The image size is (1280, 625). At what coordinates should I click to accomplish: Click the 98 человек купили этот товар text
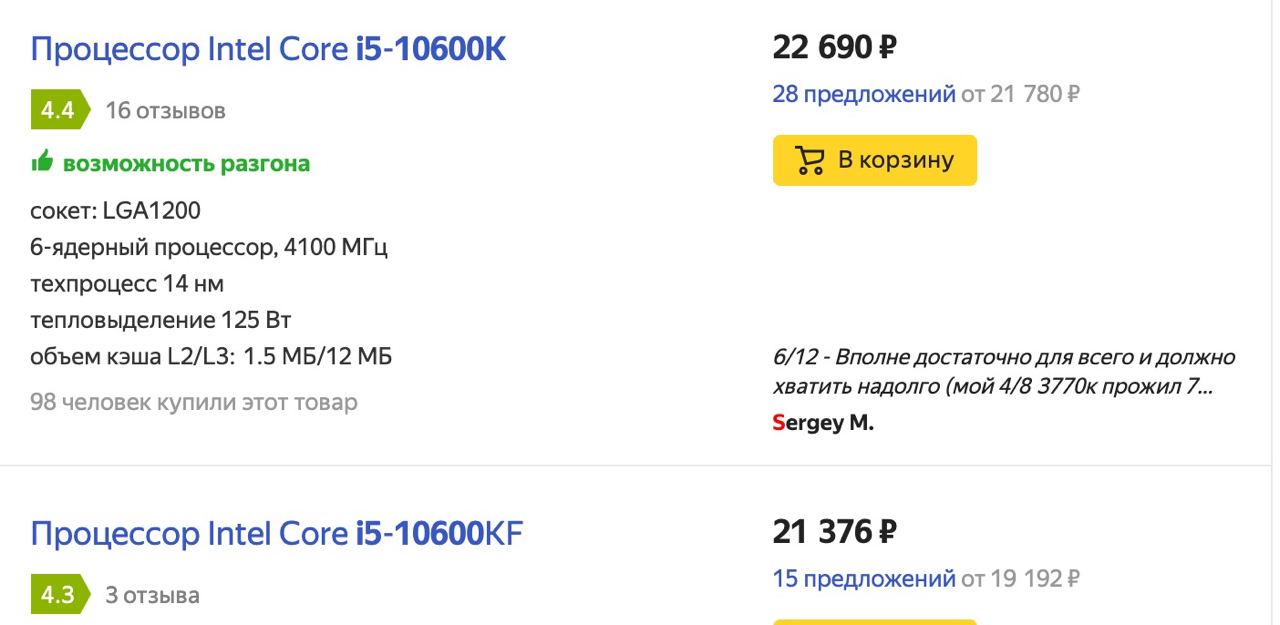(194, 402)
